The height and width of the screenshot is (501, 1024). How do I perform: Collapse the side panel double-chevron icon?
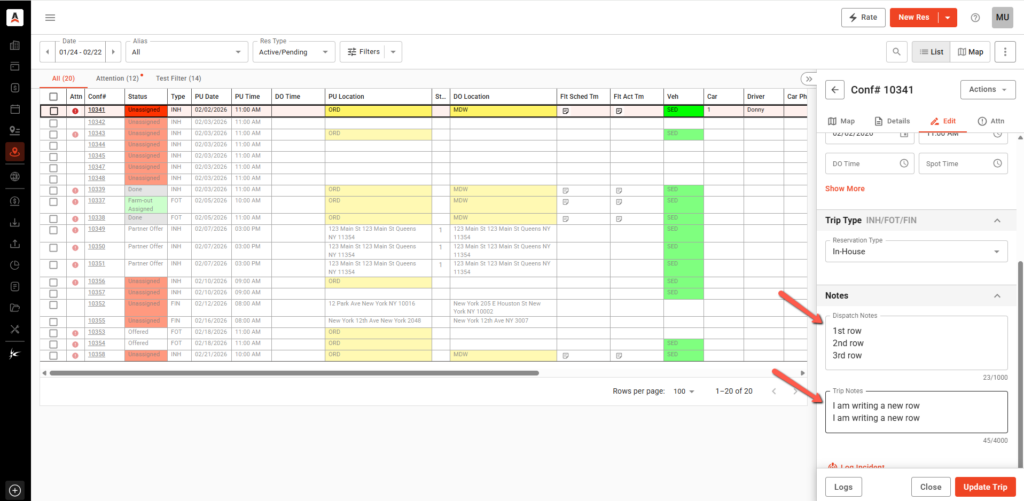(808, 78)
